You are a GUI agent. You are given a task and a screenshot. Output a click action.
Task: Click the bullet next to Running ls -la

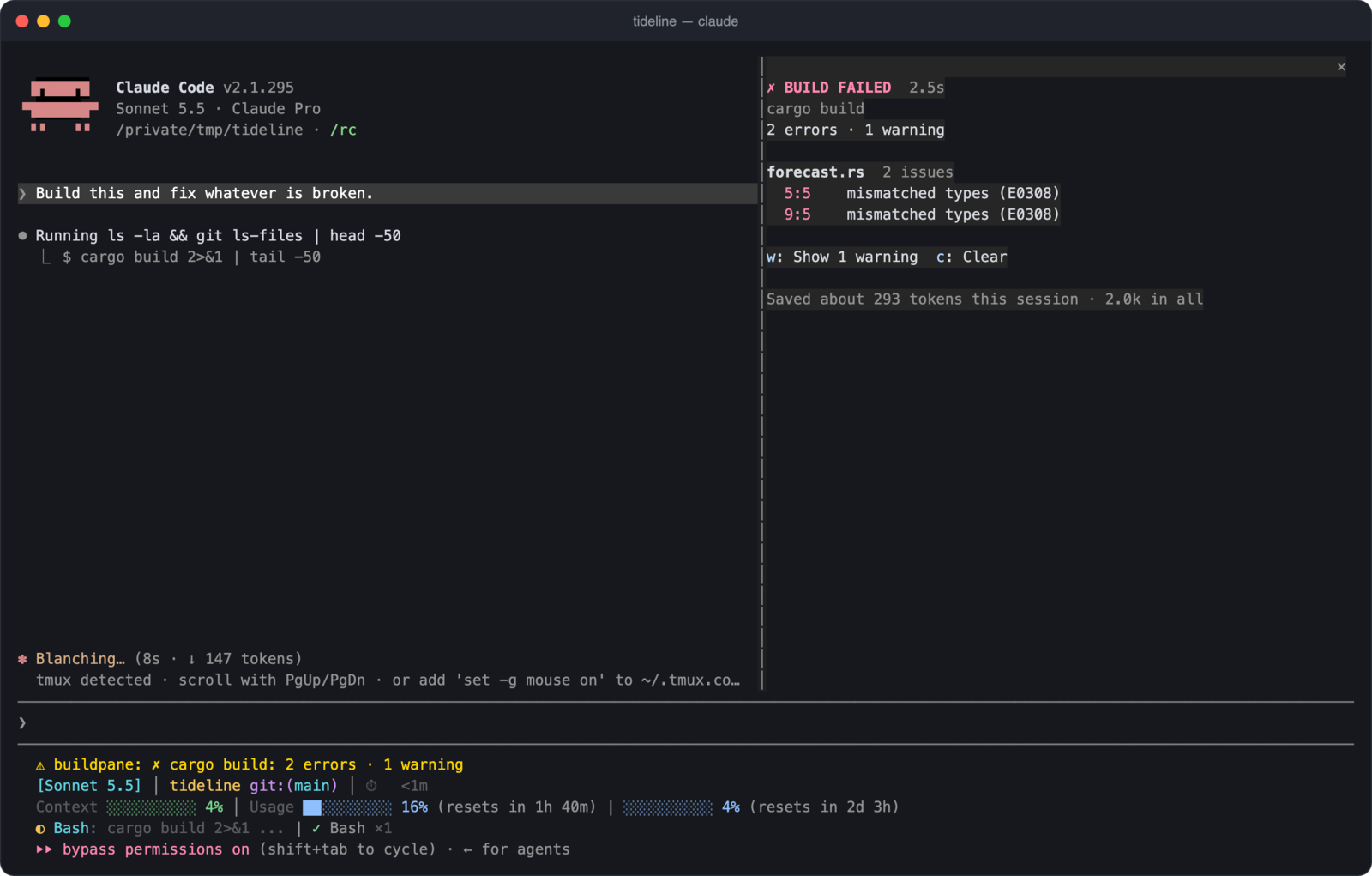(22, 235)
